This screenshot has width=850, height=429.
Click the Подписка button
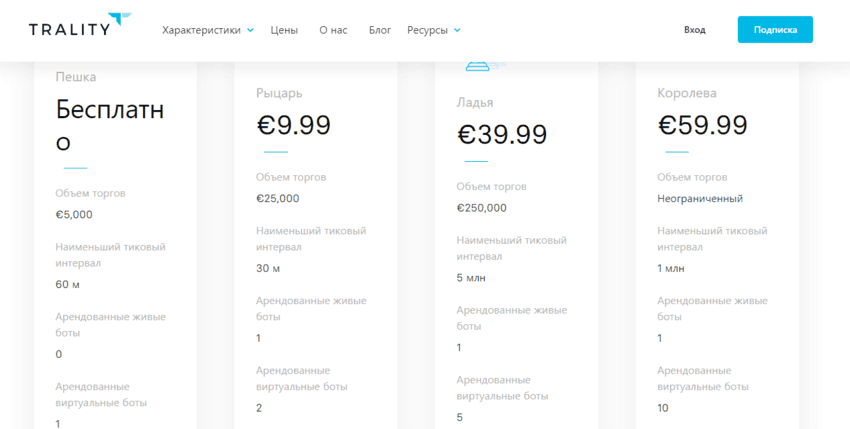coord(775,30)
